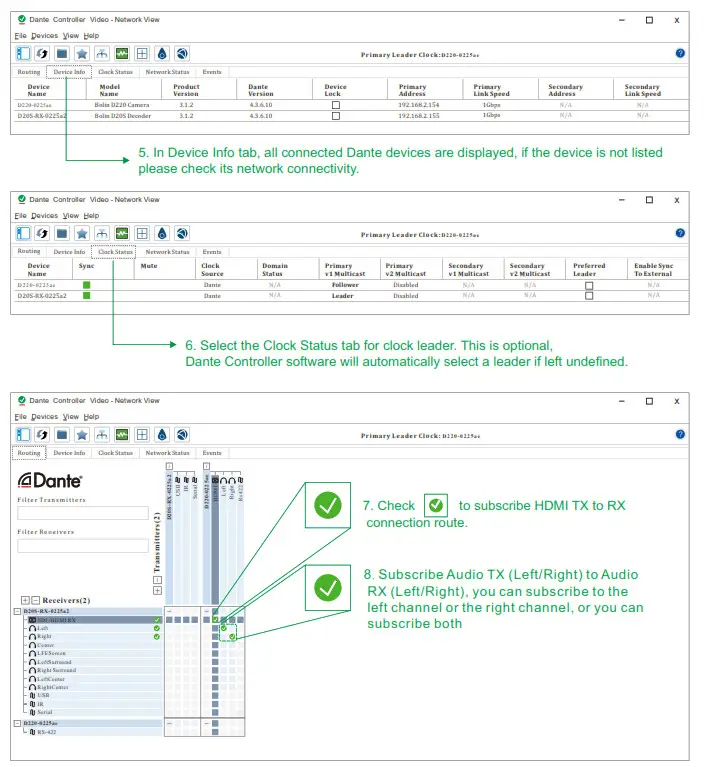
Task: Click network tree icon in Routing window toolbar
Action: tap(102, 434)
